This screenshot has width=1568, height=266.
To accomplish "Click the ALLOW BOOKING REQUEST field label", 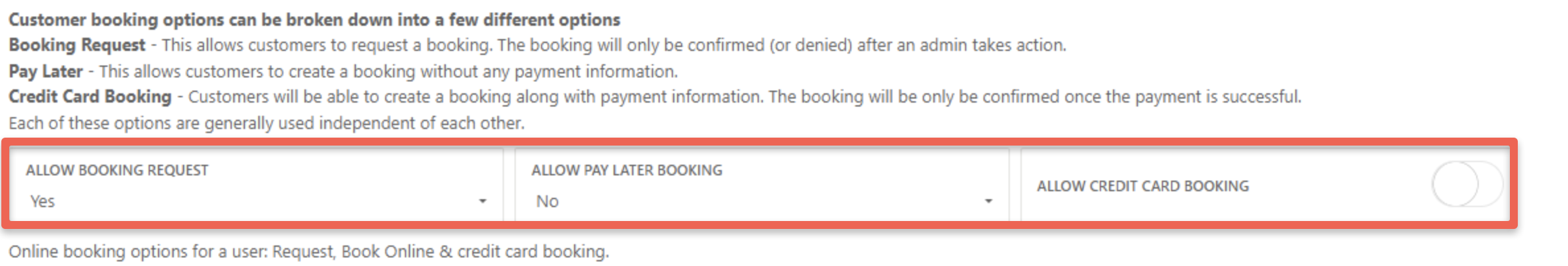I will [x=117, y=170].
